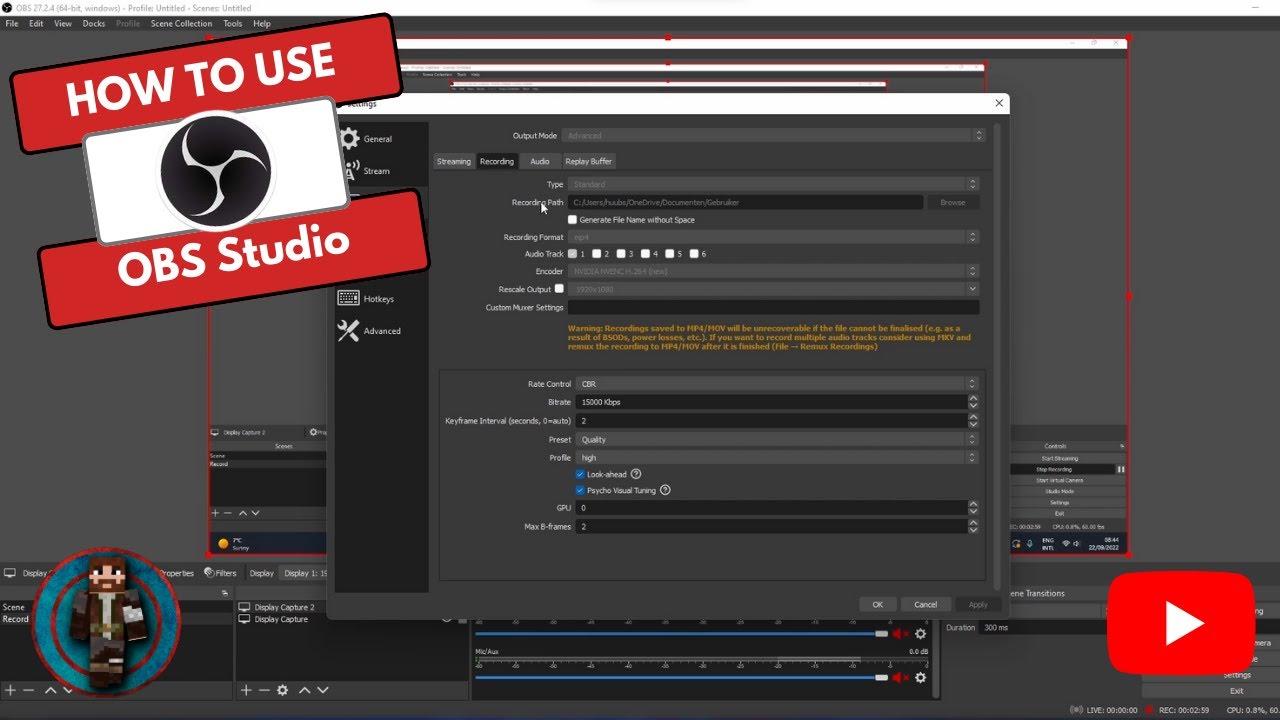1280x720 pixels.
Task: Open the Replay Buffer tab
Action: (x=588, y=161)
